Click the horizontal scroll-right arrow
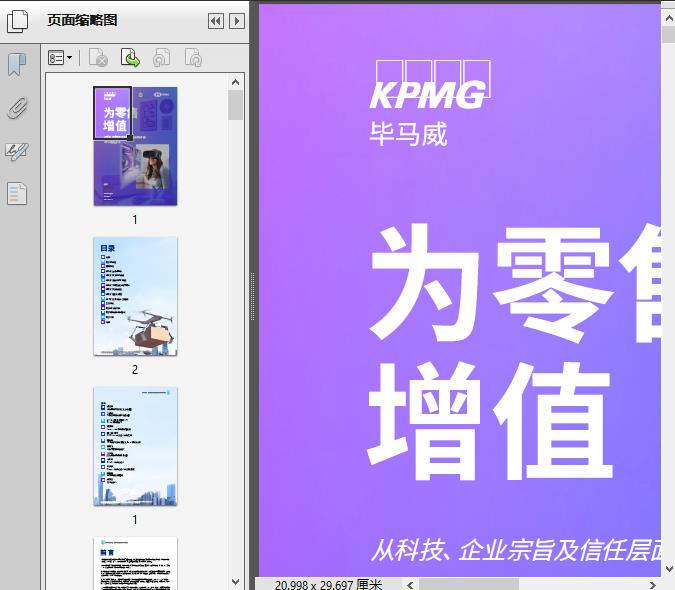The width and height of the screenshot is (675, 590). pyautogui.click(x=653, y=585)
